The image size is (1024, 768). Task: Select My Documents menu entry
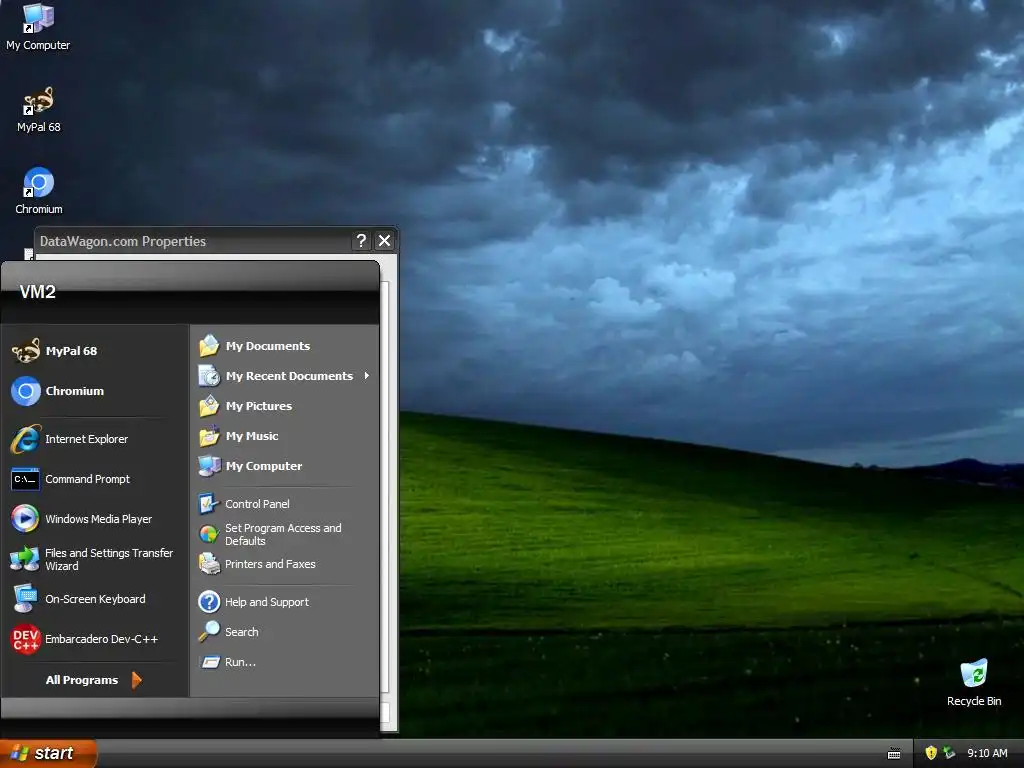(x=285, y=346)
